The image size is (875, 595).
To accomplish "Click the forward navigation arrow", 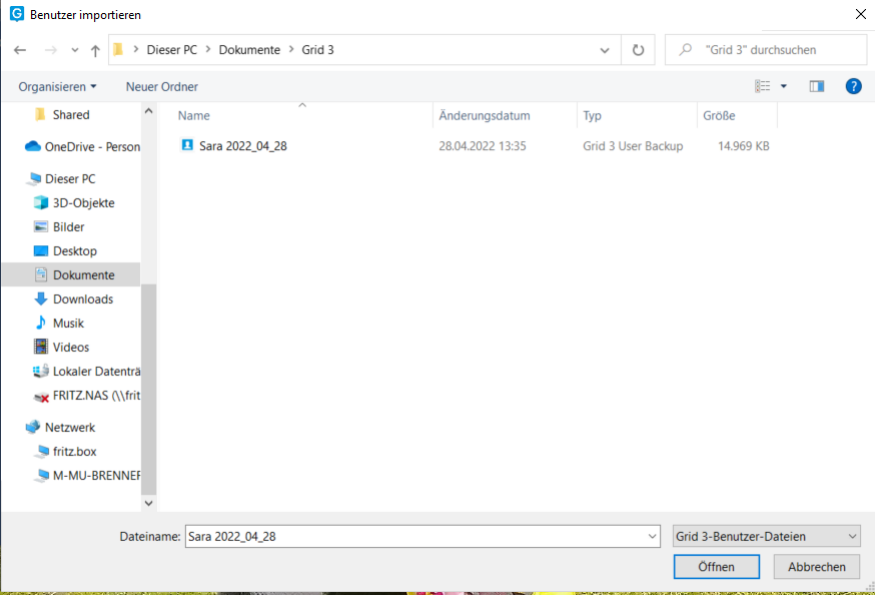I will point(50,50).
